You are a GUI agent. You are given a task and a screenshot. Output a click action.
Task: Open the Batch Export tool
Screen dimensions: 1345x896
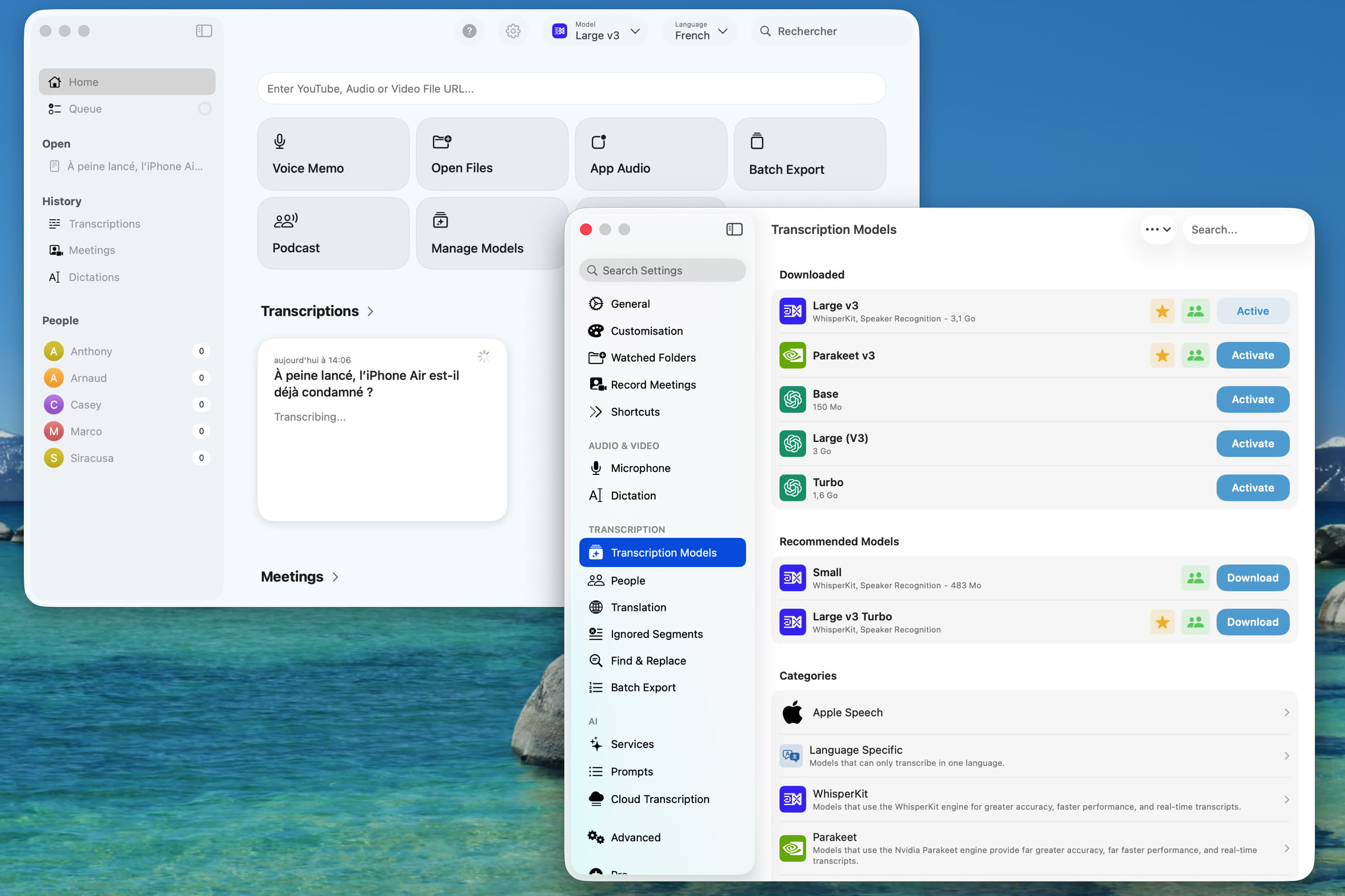coord(810,153)
